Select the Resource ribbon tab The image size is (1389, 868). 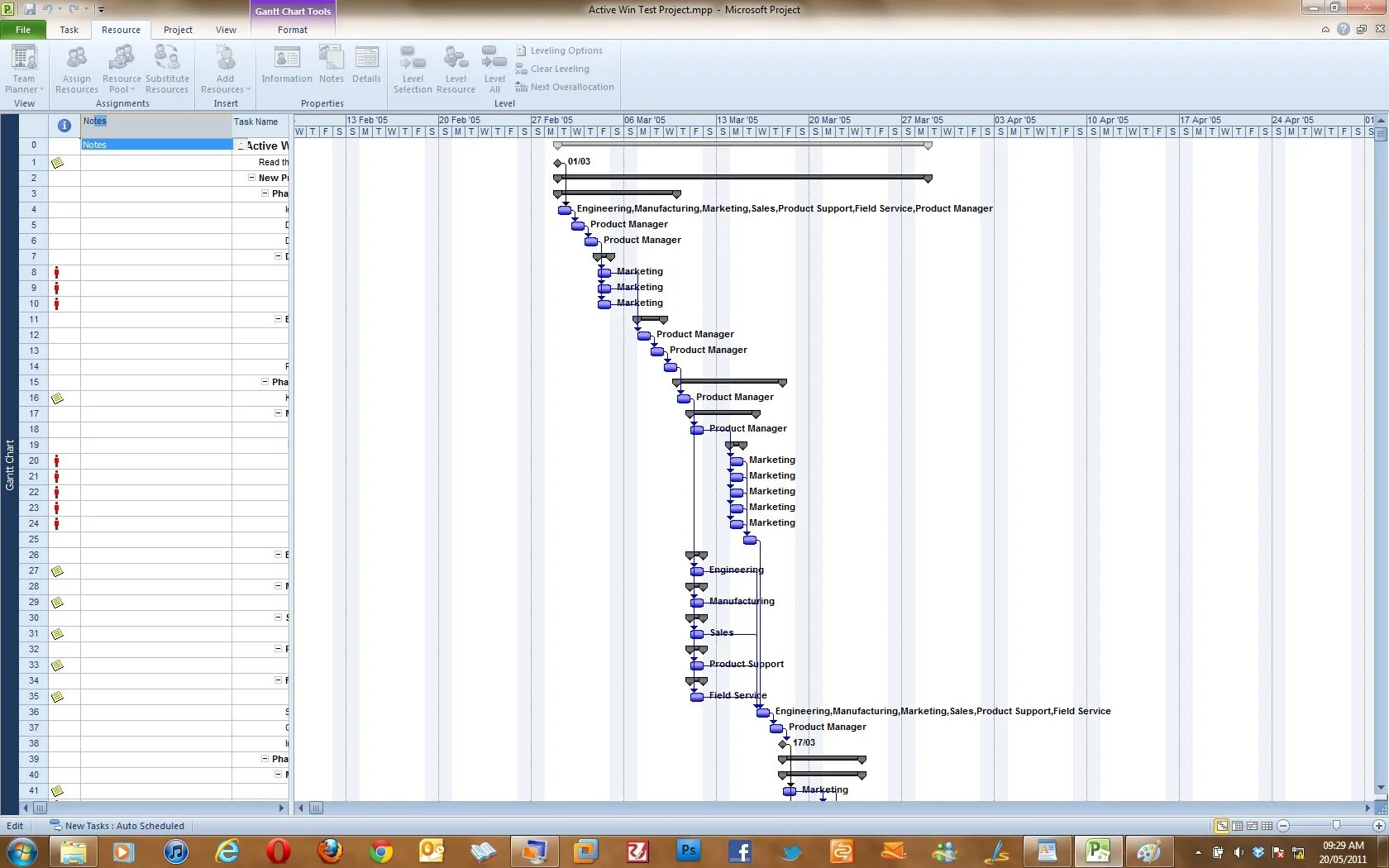pos(121,30)
